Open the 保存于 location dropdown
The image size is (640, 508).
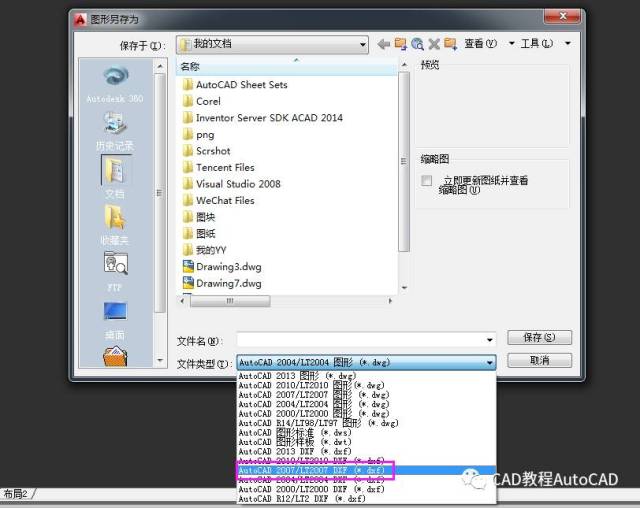pos(272,44)
